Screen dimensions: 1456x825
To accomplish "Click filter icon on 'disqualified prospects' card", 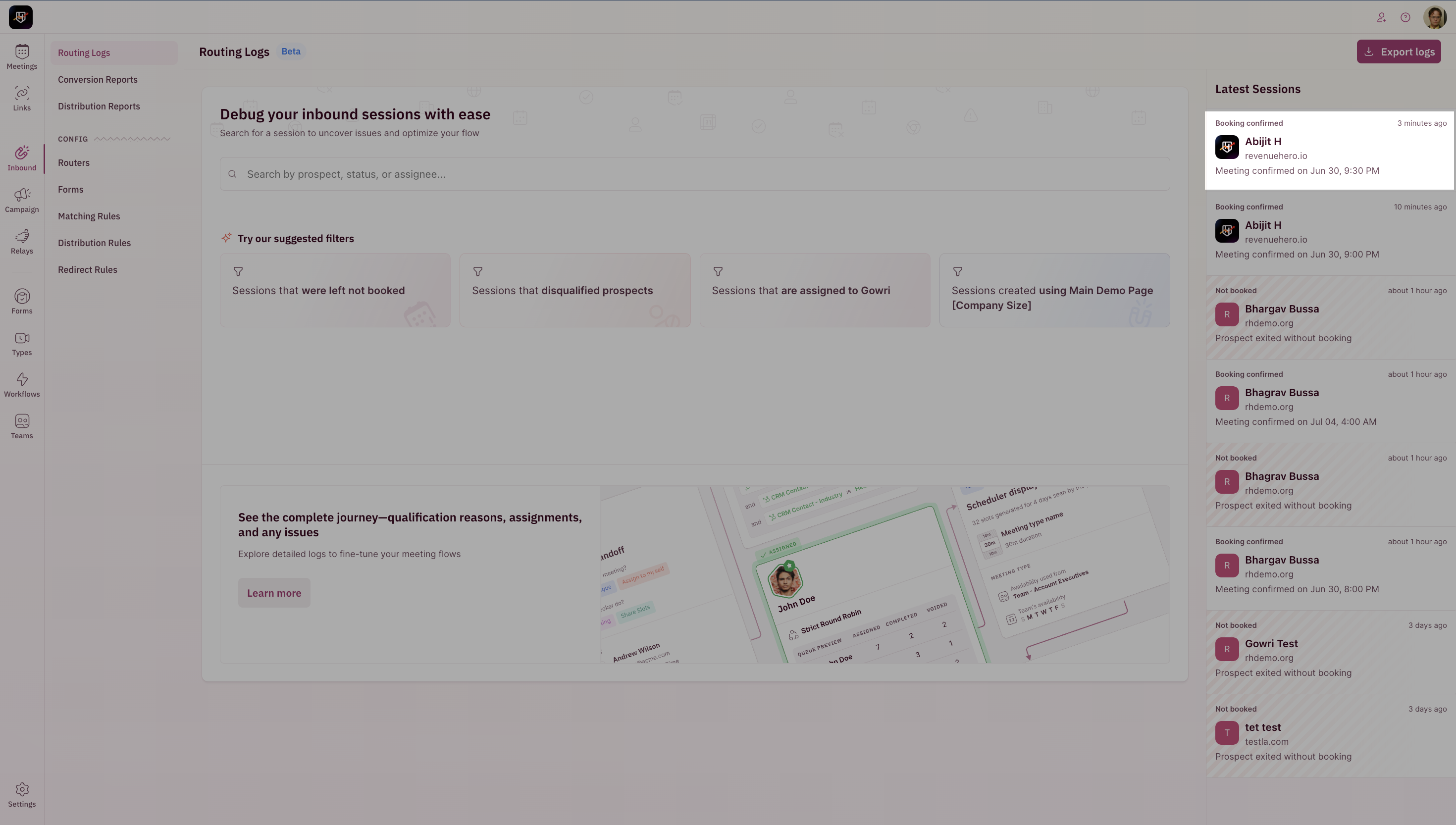I will pyautogui.click(x=477, y=272).
